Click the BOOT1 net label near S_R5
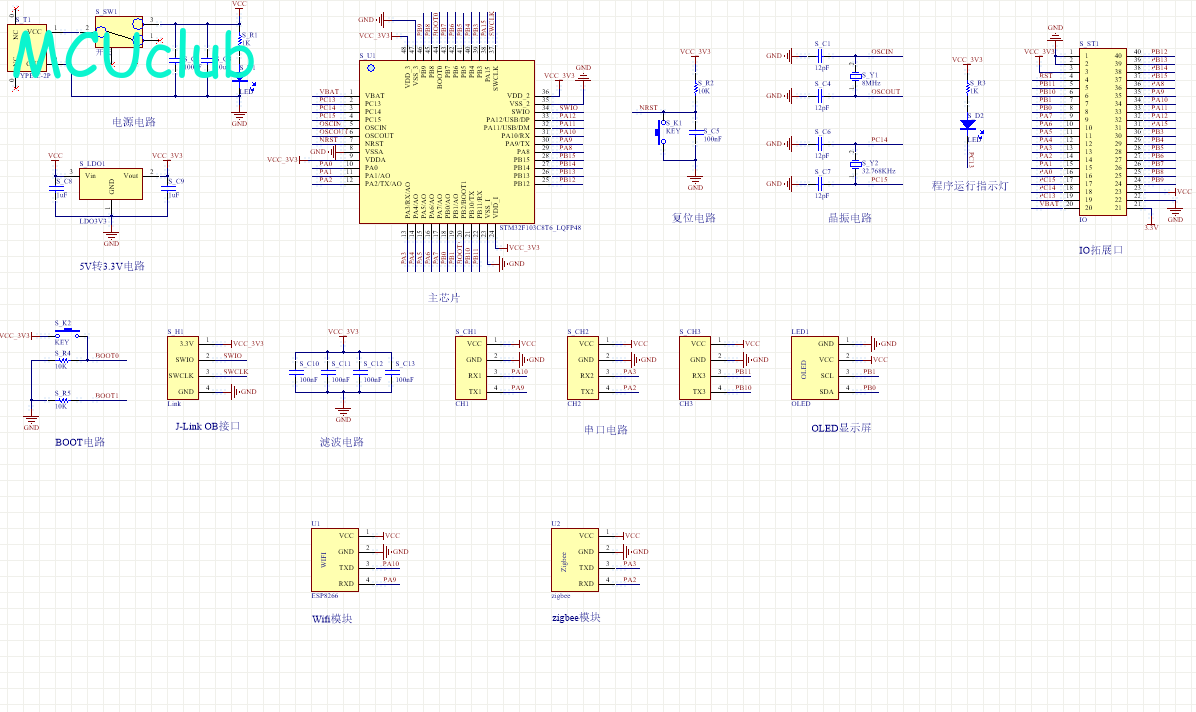Screen dimensions: 1196x712 pos(107,395)
